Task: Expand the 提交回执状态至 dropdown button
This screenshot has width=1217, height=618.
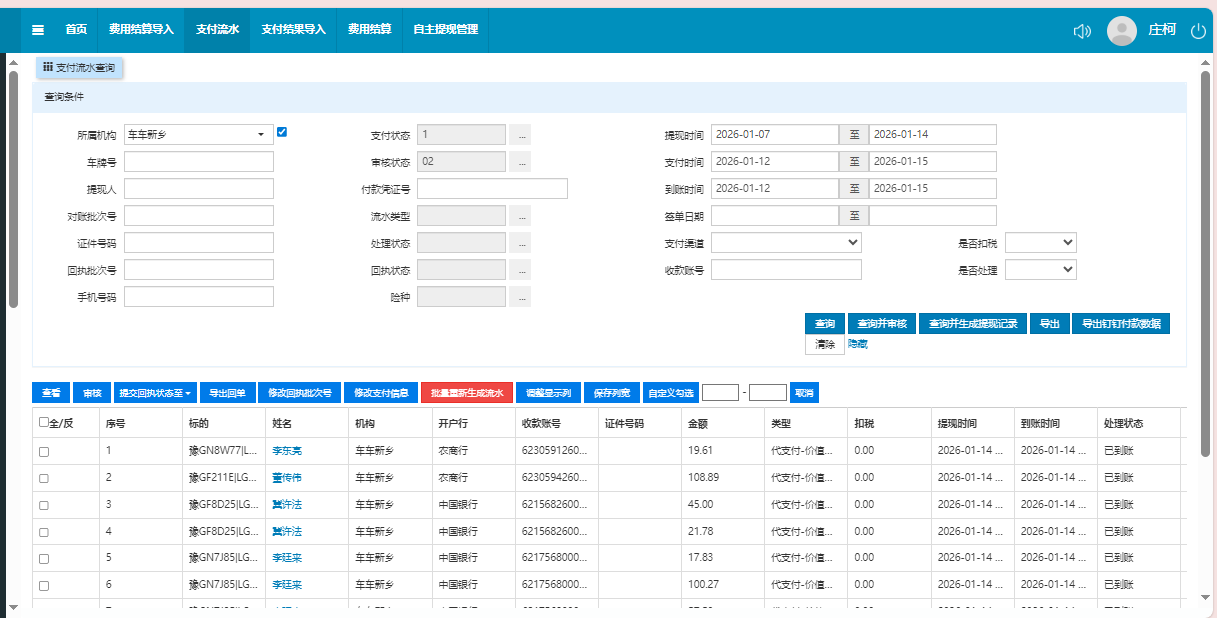Action: coord(155,393)
